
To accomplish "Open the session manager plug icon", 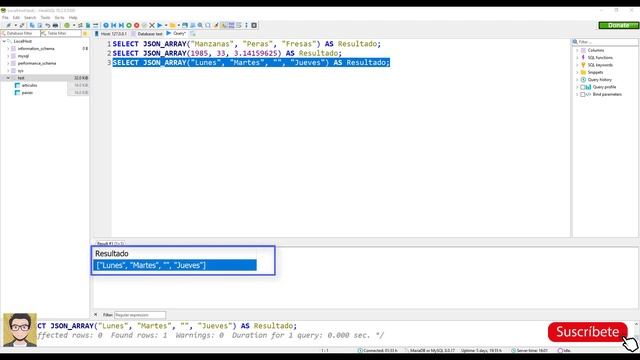I will (8, 25).
